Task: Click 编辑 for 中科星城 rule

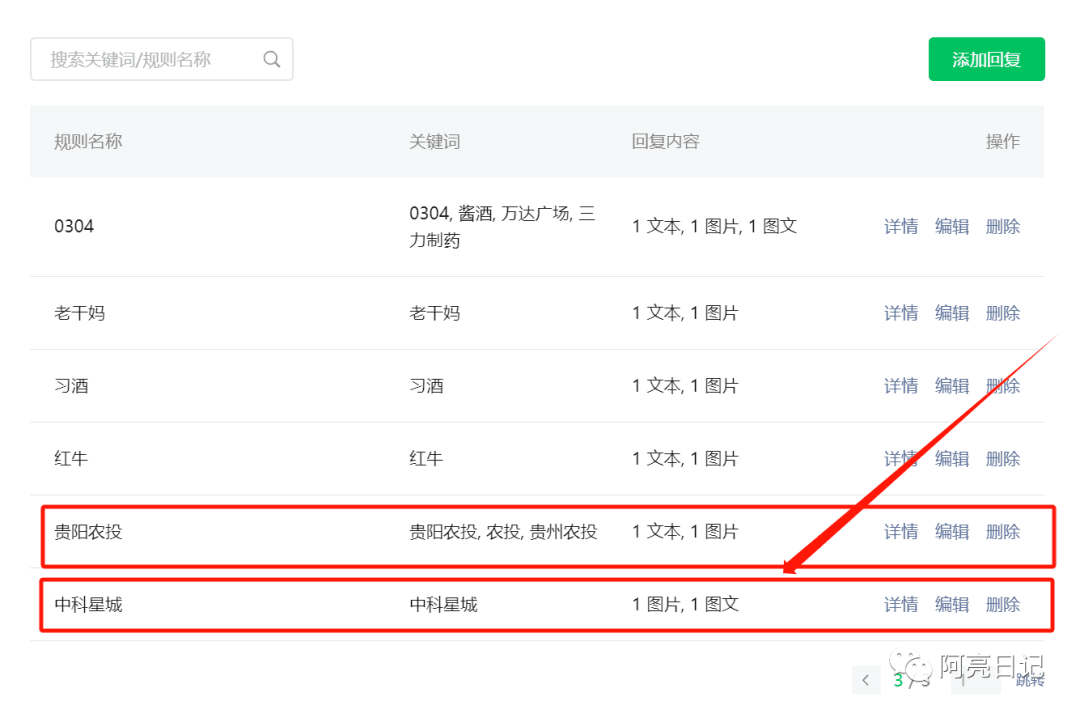Action: tap(952, 605)
